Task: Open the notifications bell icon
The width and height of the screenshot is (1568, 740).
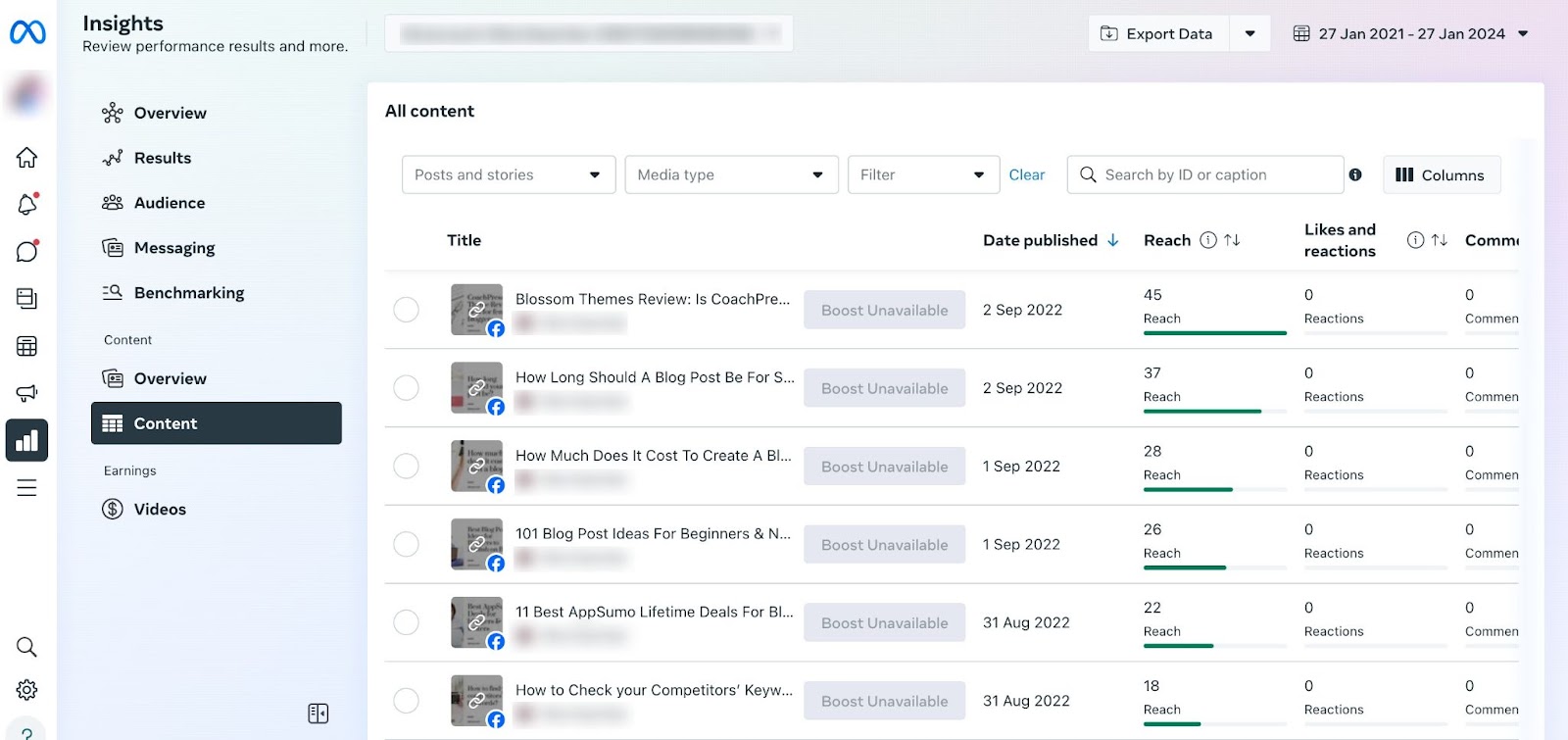Action: coord(26,204)
